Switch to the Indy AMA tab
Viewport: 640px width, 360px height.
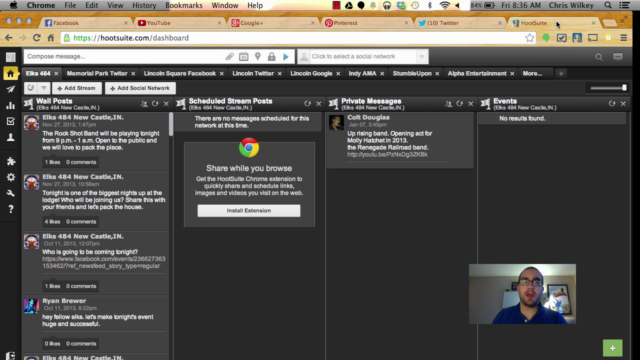(x=362, y=73)
